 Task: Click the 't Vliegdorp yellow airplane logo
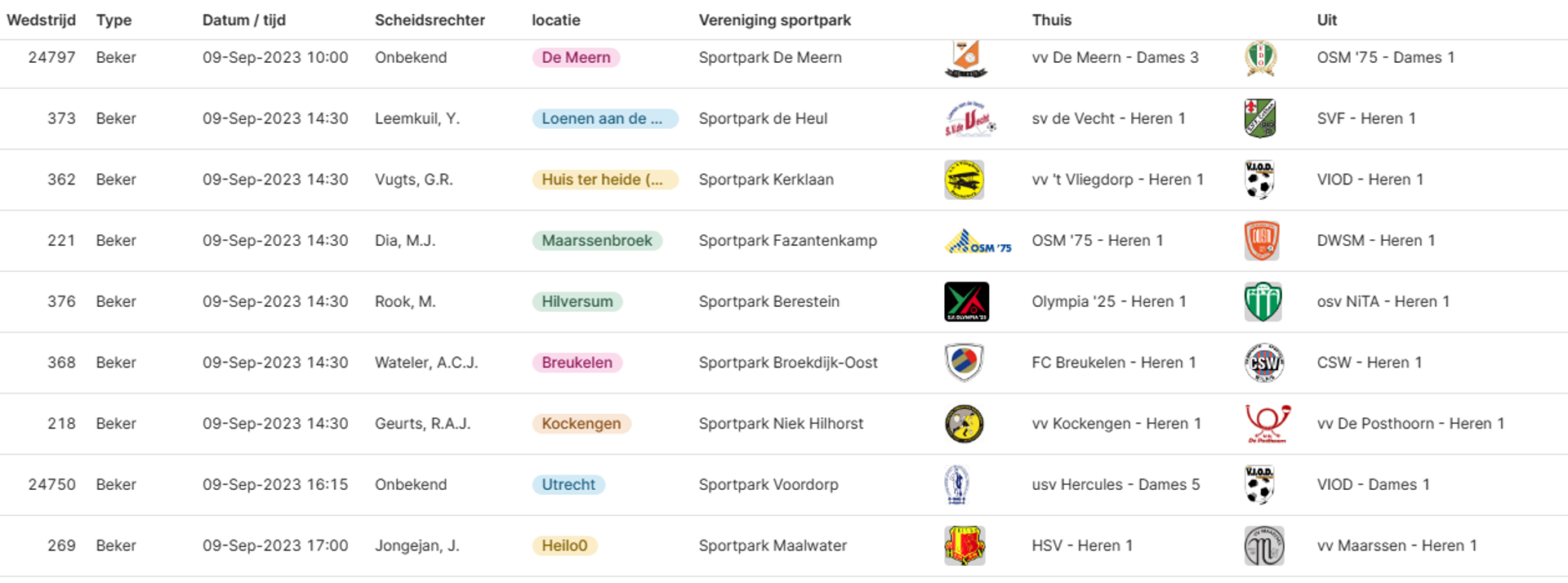(964, 180)
